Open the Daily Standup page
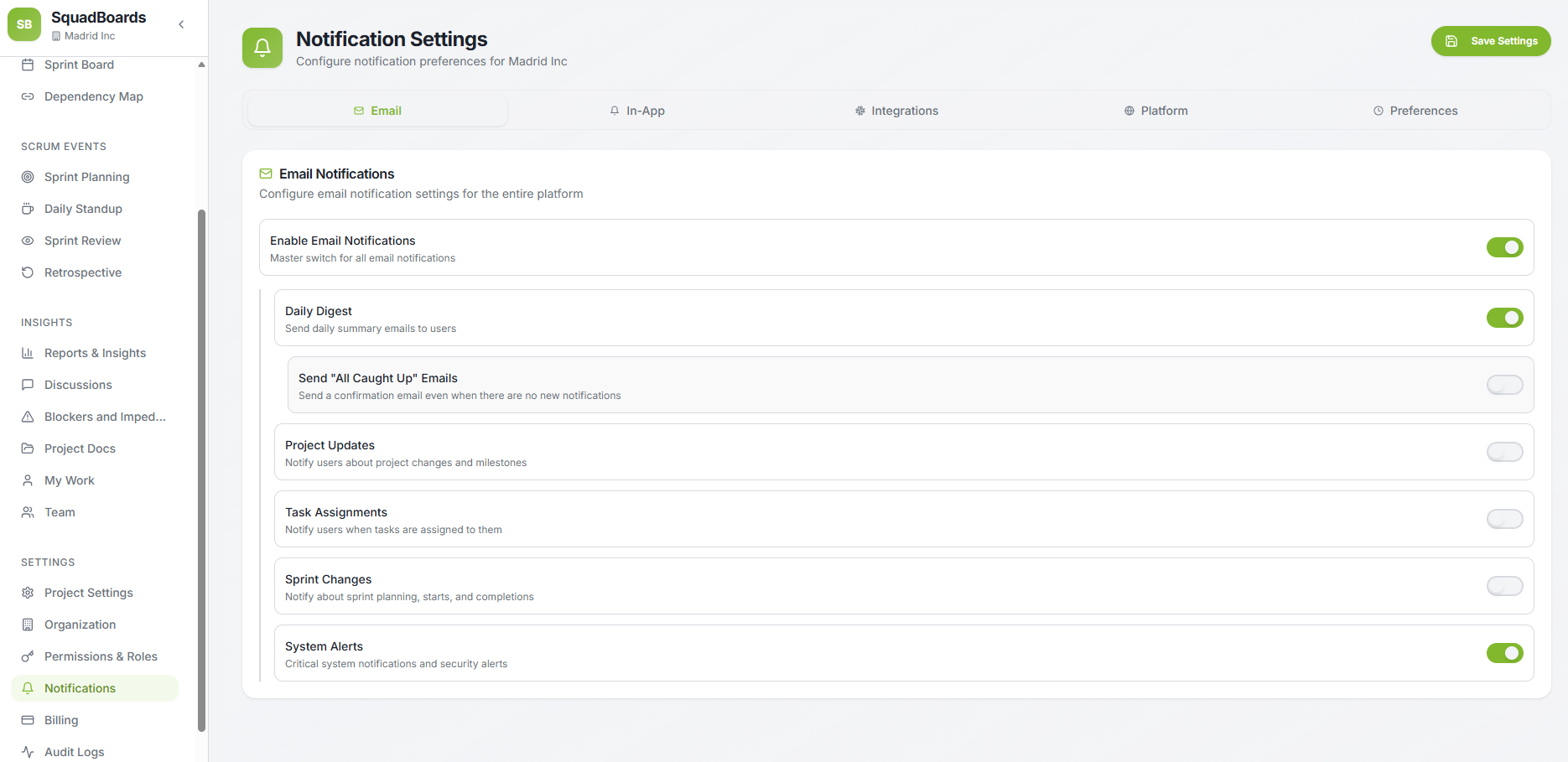 tap(95, 209)
